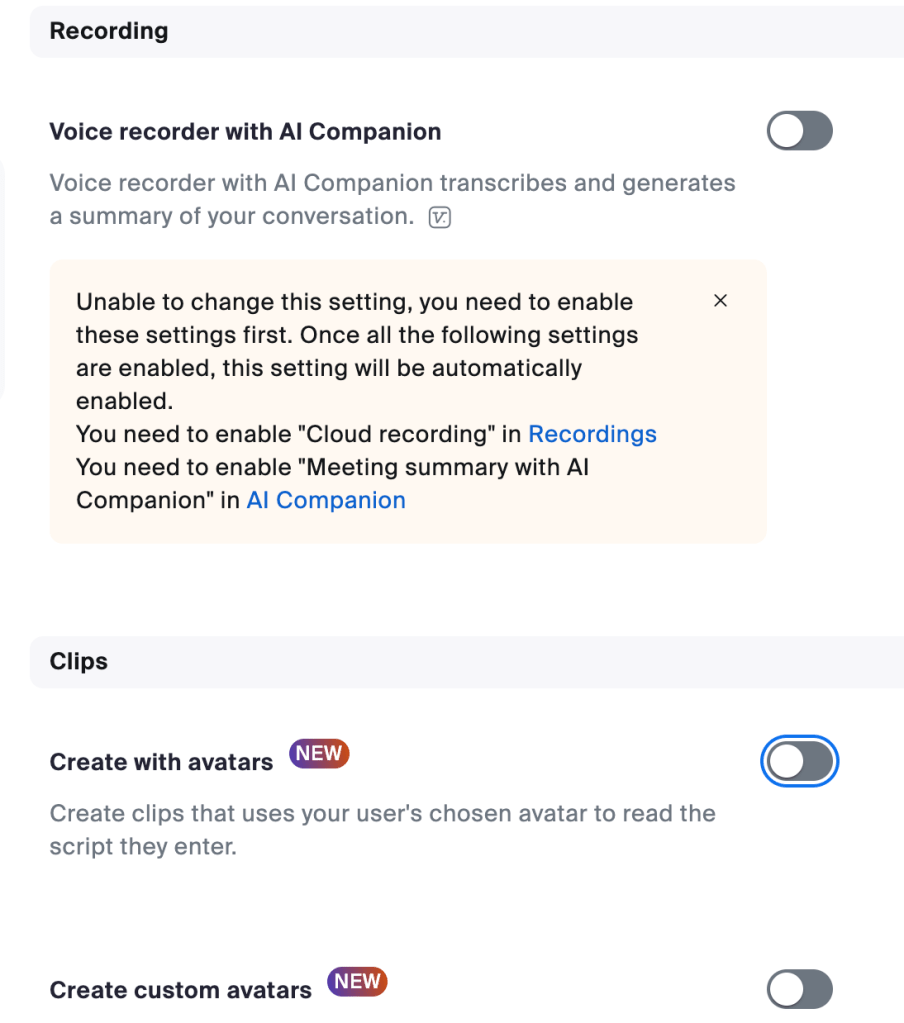Click the "Cloud recording" requirement text
The width and height of the screenshot is (904, 1023).
(300, 434)
